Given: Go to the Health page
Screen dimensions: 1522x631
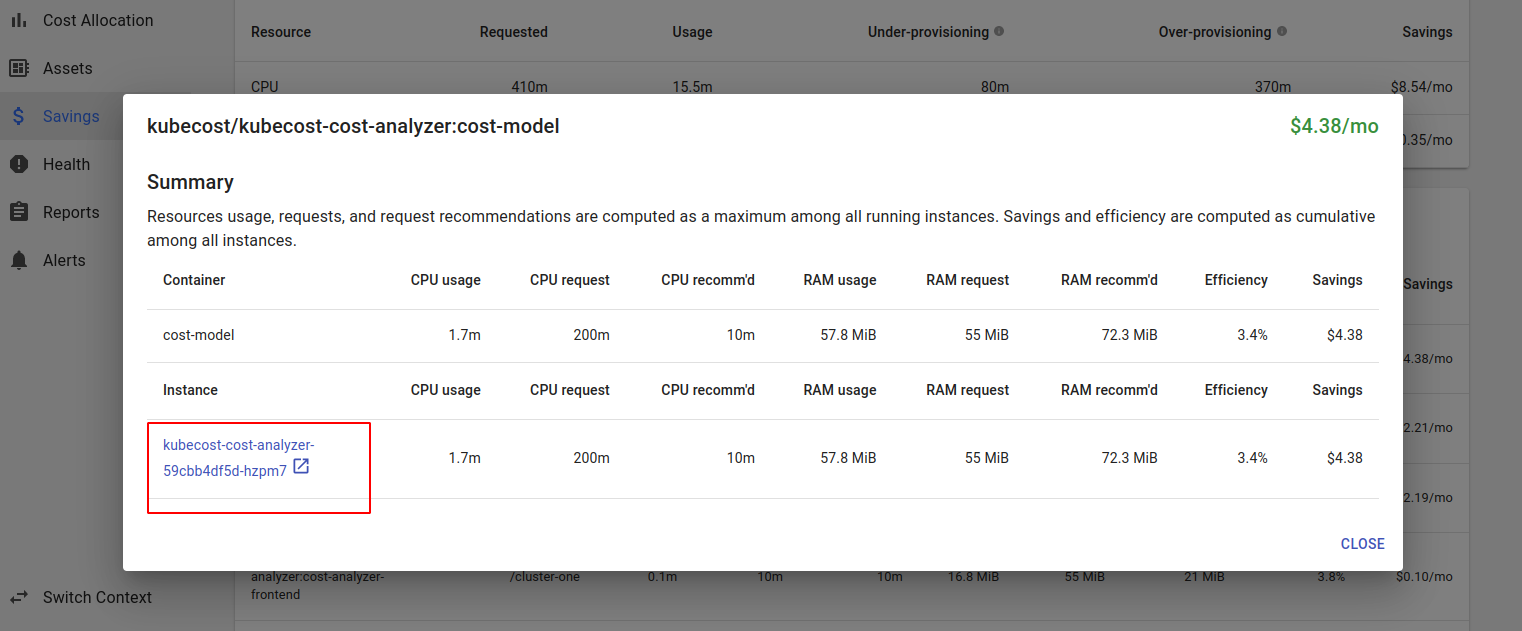Looking at the screenshot, I should [x=66, y=164].
